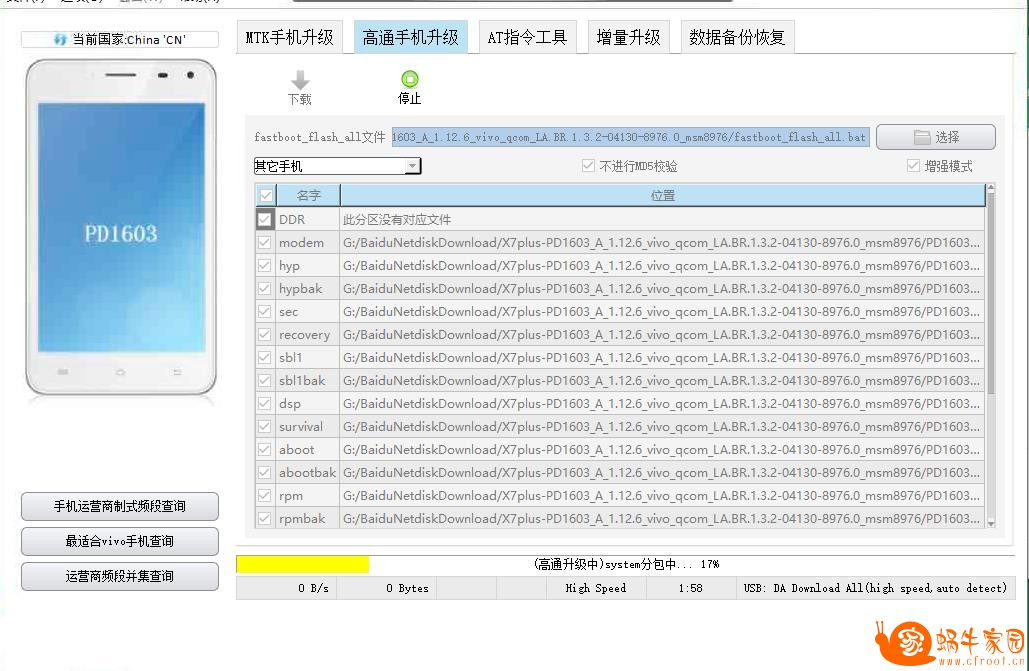Click the PD1603 phone preview image
Viewport: 1029px width, 671px height.
[121, 227]
